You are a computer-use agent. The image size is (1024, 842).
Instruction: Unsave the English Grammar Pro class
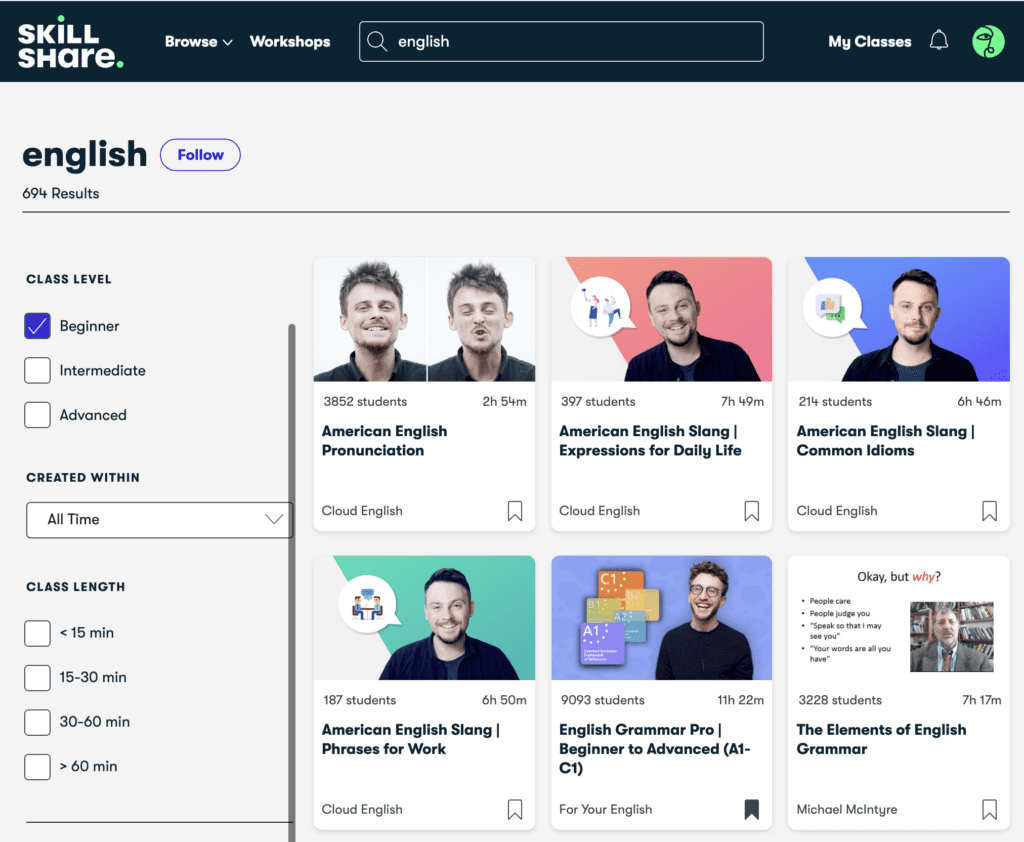(751, 809)
